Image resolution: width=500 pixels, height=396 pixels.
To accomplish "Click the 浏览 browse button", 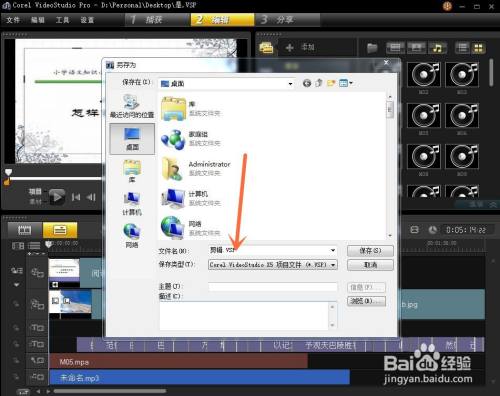I will coord(366,301).
